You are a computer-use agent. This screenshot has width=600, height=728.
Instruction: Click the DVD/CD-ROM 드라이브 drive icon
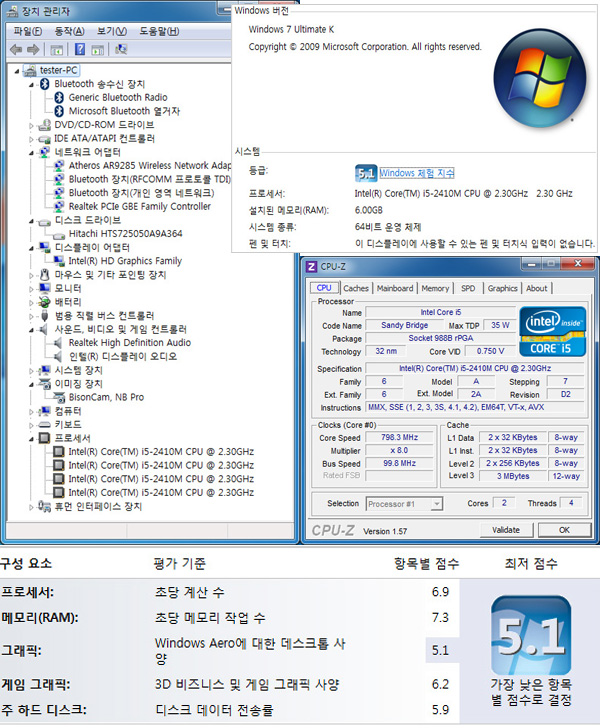point(45,125)
